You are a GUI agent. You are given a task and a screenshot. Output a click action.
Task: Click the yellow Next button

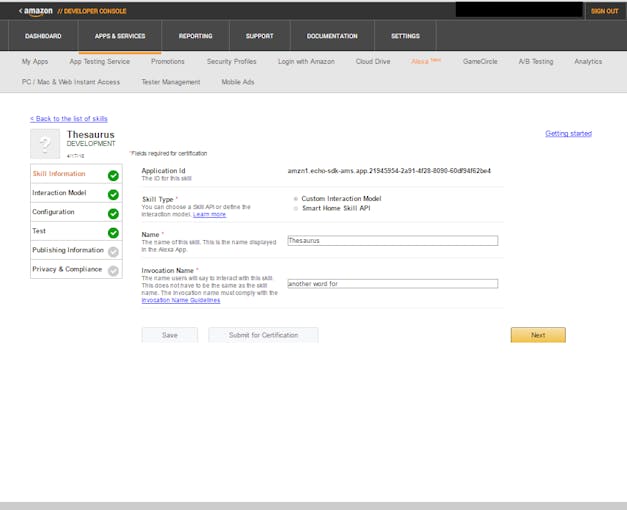538,335
